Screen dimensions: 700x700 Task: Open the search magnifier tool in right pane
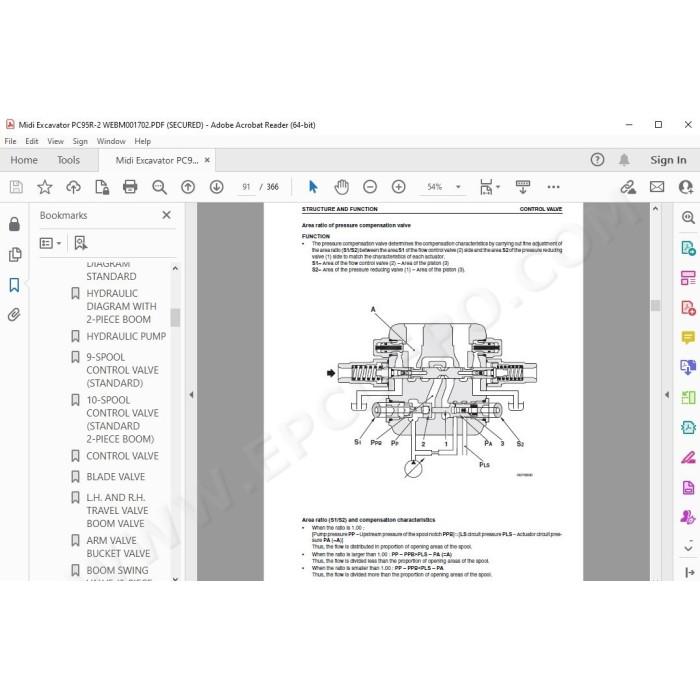click(688, 217)
